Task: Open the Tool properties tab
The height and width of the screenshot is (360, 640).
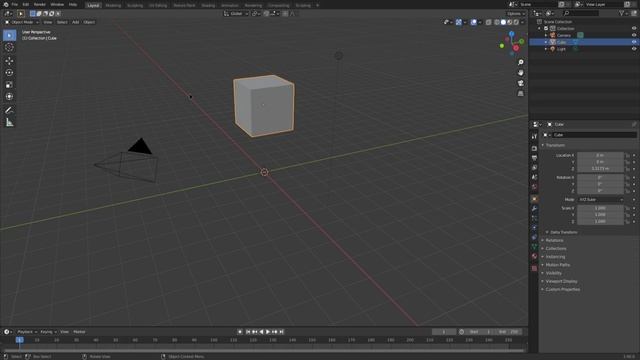Action: coord(534,137)
